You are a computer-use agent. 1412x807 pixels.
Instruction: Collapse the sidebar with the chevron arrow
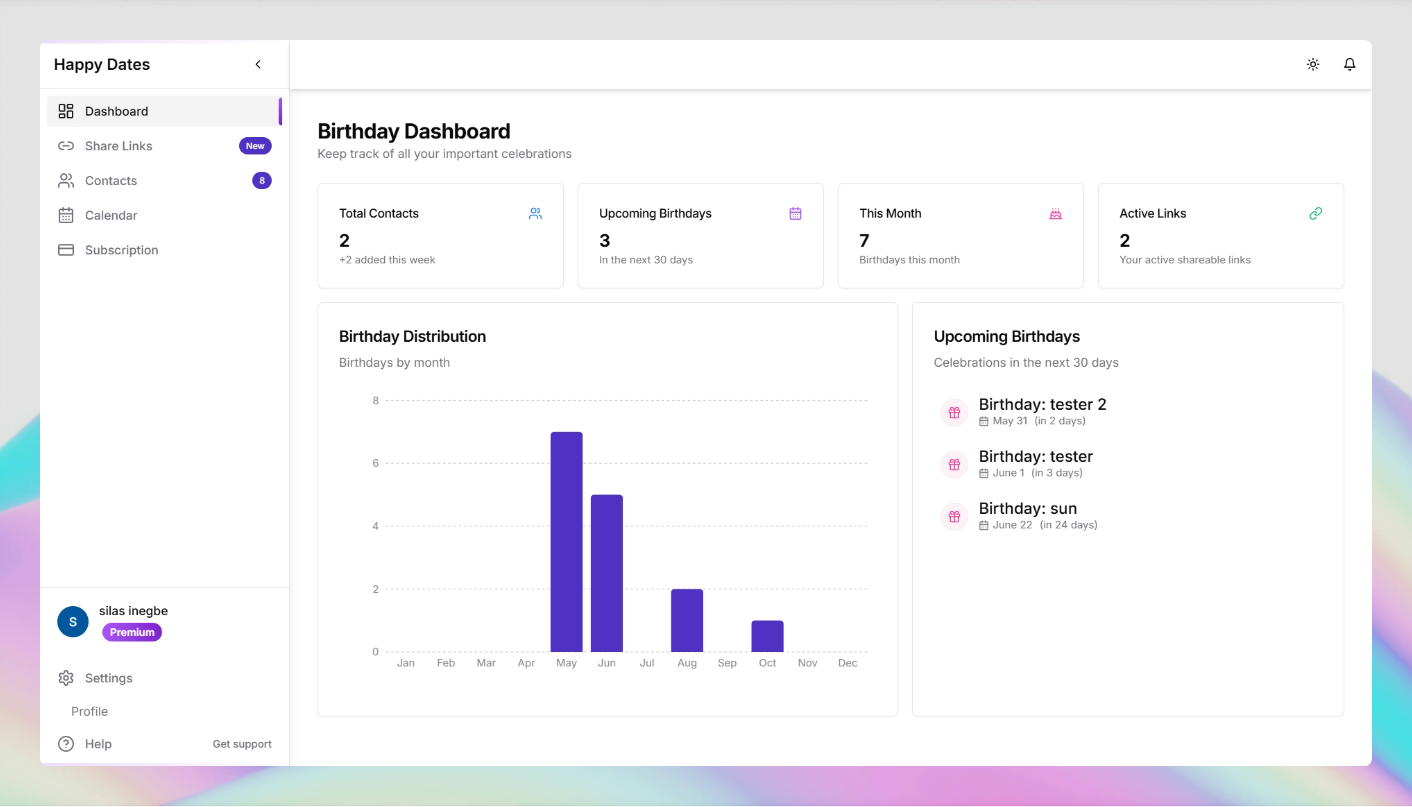(258, 64)
